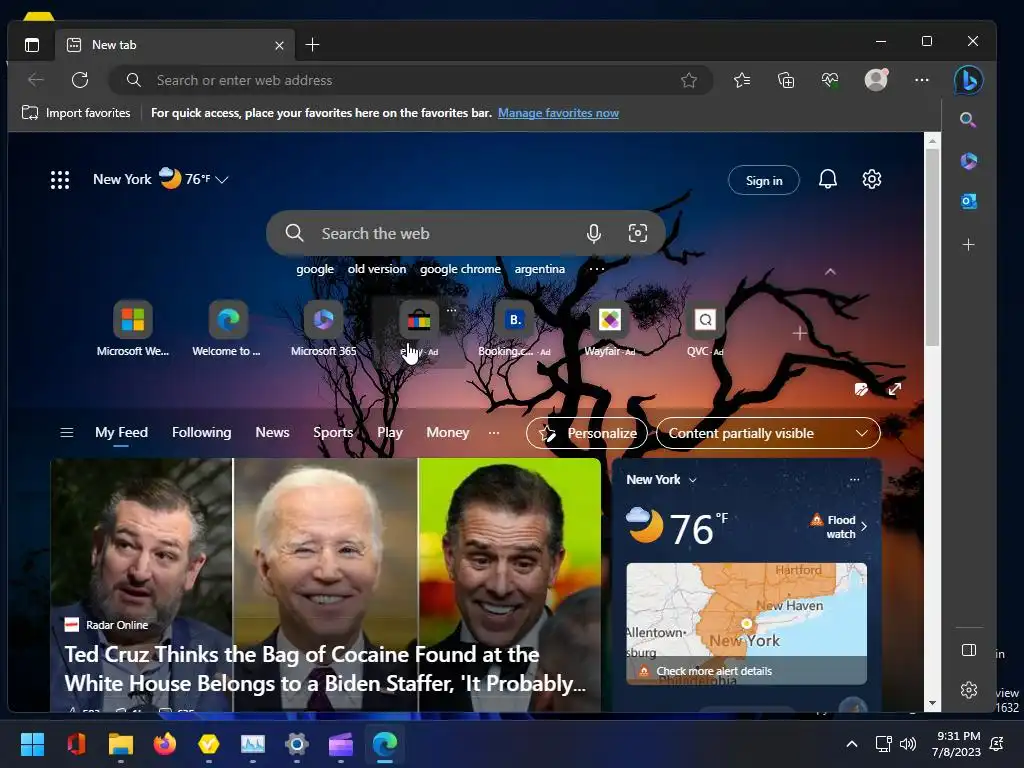Collapse quick links with up chevron
The width and height of the screenshot is (1024, 768).
(x=830, y=272)
